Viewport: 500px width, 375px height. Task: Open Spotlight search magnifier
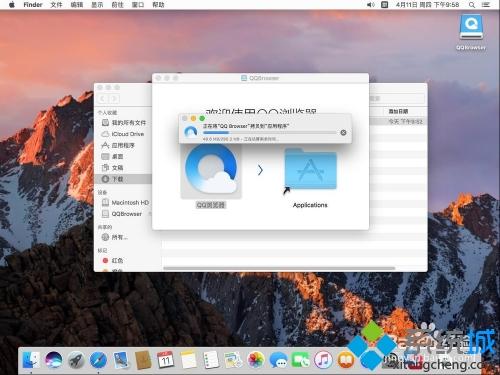pos(472,5)
